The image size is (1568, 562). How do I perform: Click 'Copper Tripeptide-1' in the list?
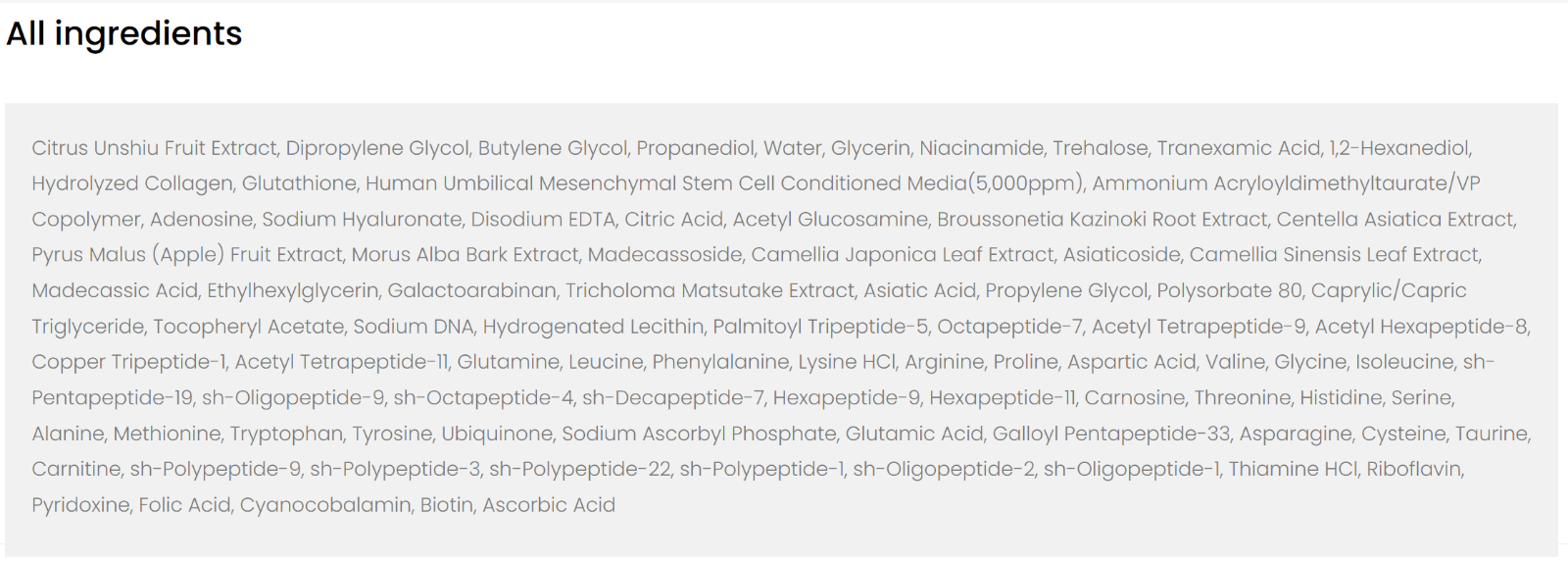[x=128, y=362]
